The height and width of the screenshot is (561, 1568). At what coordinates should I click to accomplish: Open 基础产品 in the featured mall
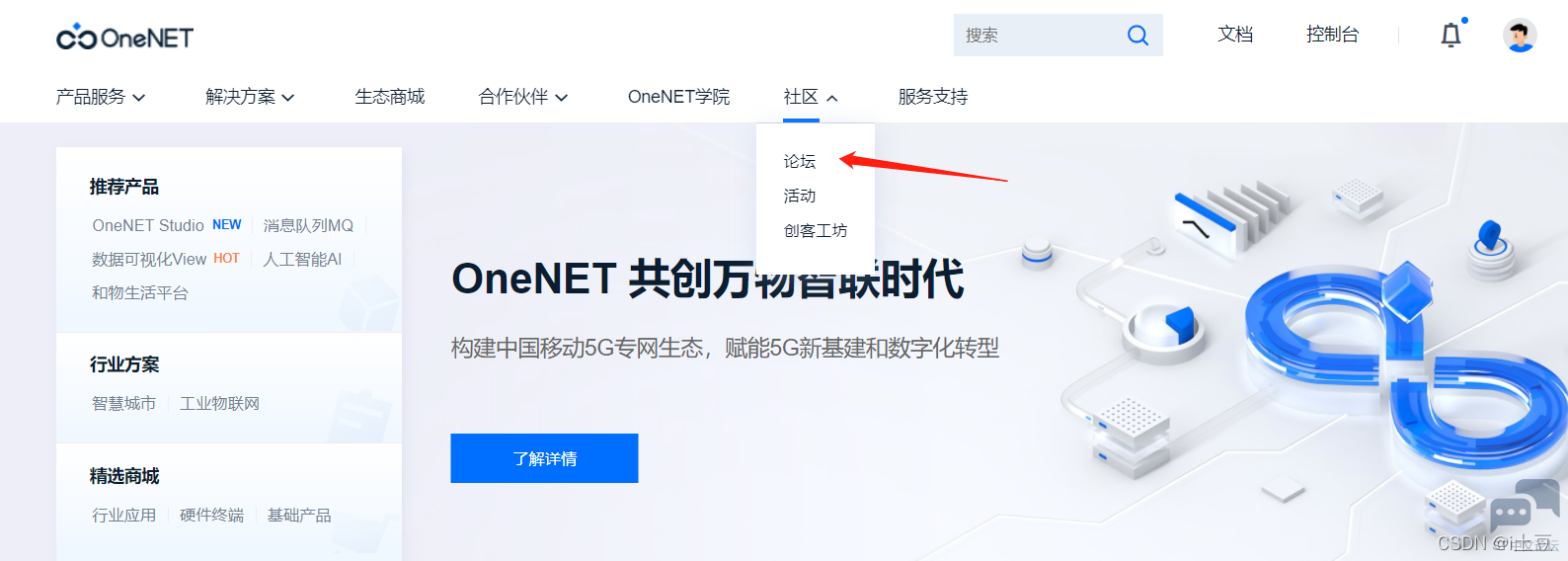coord(299,515)
